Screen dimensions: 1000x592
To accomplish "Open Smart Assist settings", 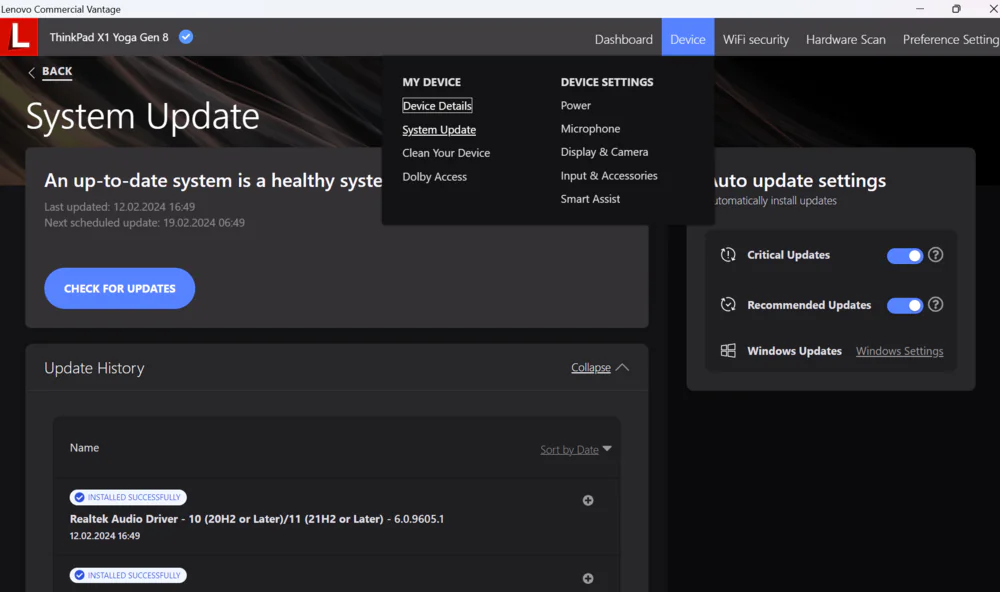I will 590,199.
